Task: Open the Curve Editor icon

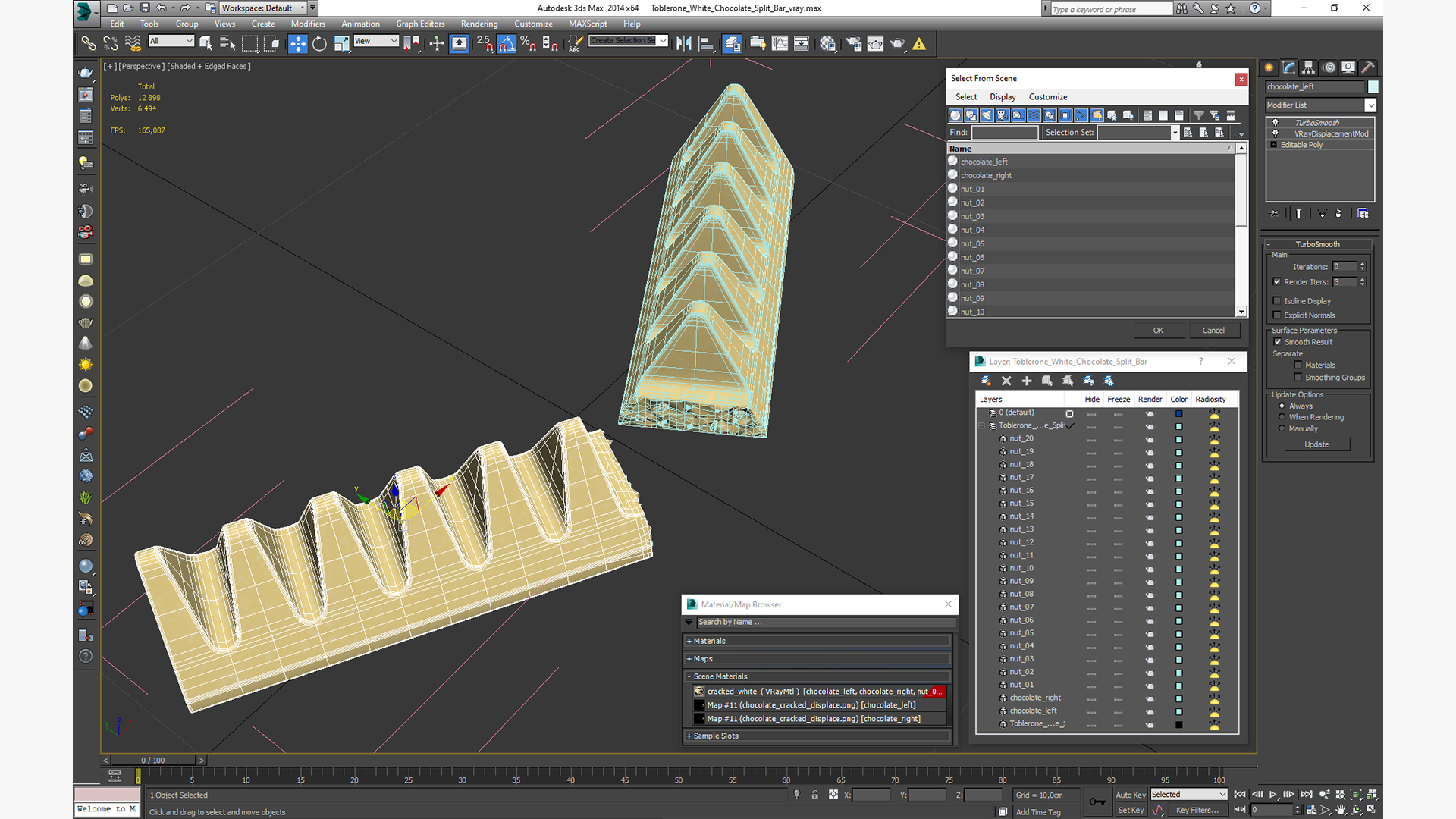Action: coord(780,44)
